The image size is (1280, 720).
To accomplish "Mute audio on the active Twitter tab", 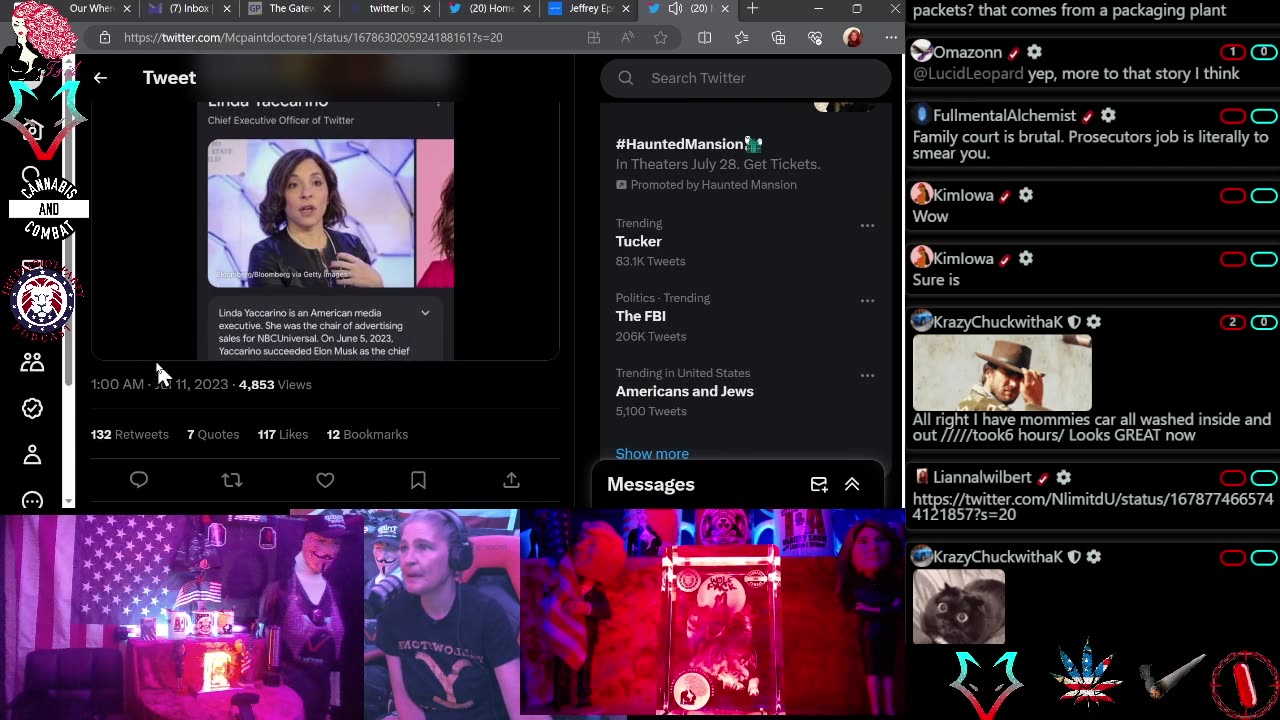I will (x=675, y=9).
